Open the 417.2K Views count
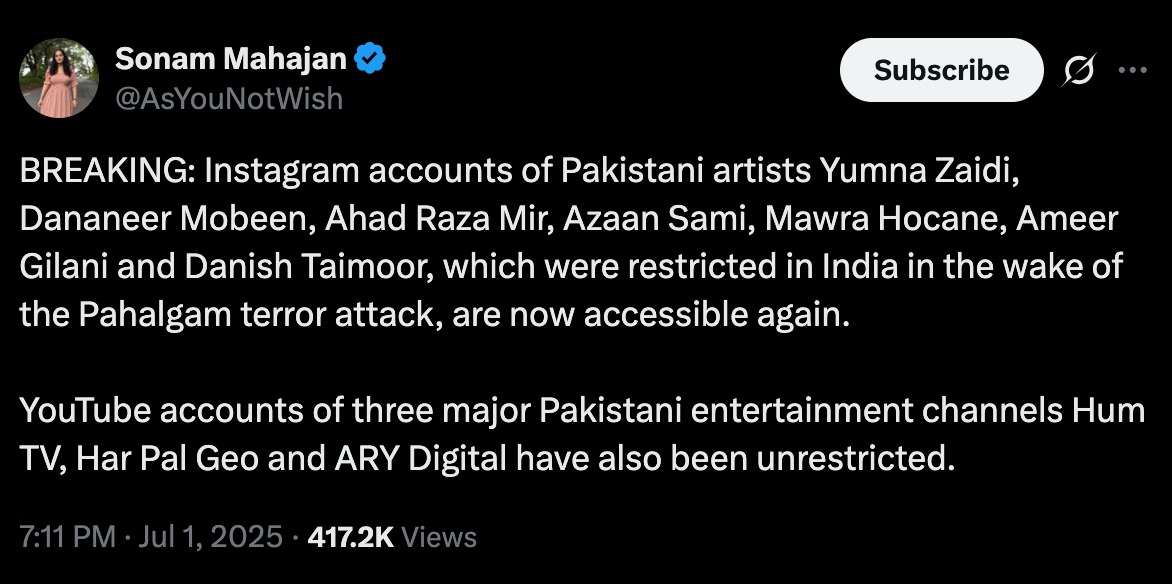The image size is (1172, 584). pos(392,537)
